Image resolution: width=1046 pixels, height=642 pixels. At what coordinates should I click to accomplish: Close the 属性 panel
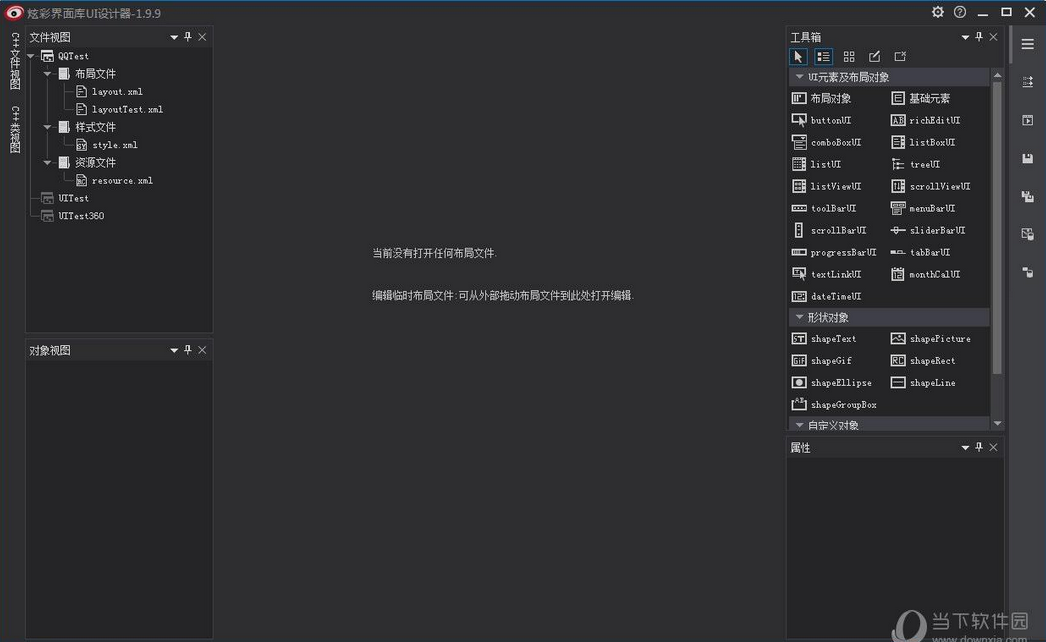pyautogui.click(x=993, y=448)
